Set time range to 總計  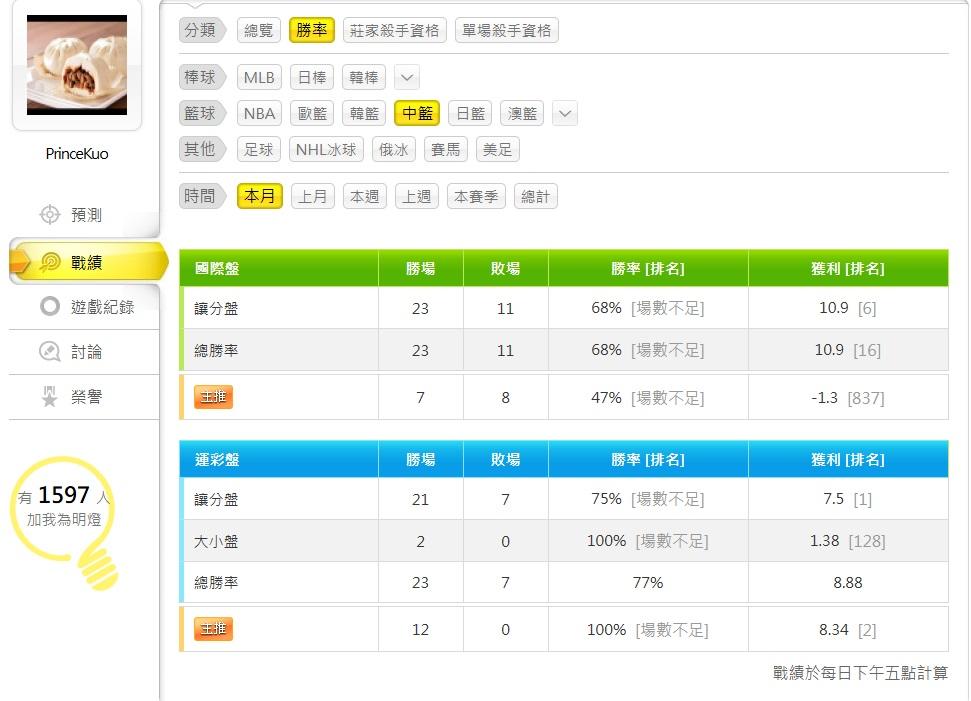[536, 196]
